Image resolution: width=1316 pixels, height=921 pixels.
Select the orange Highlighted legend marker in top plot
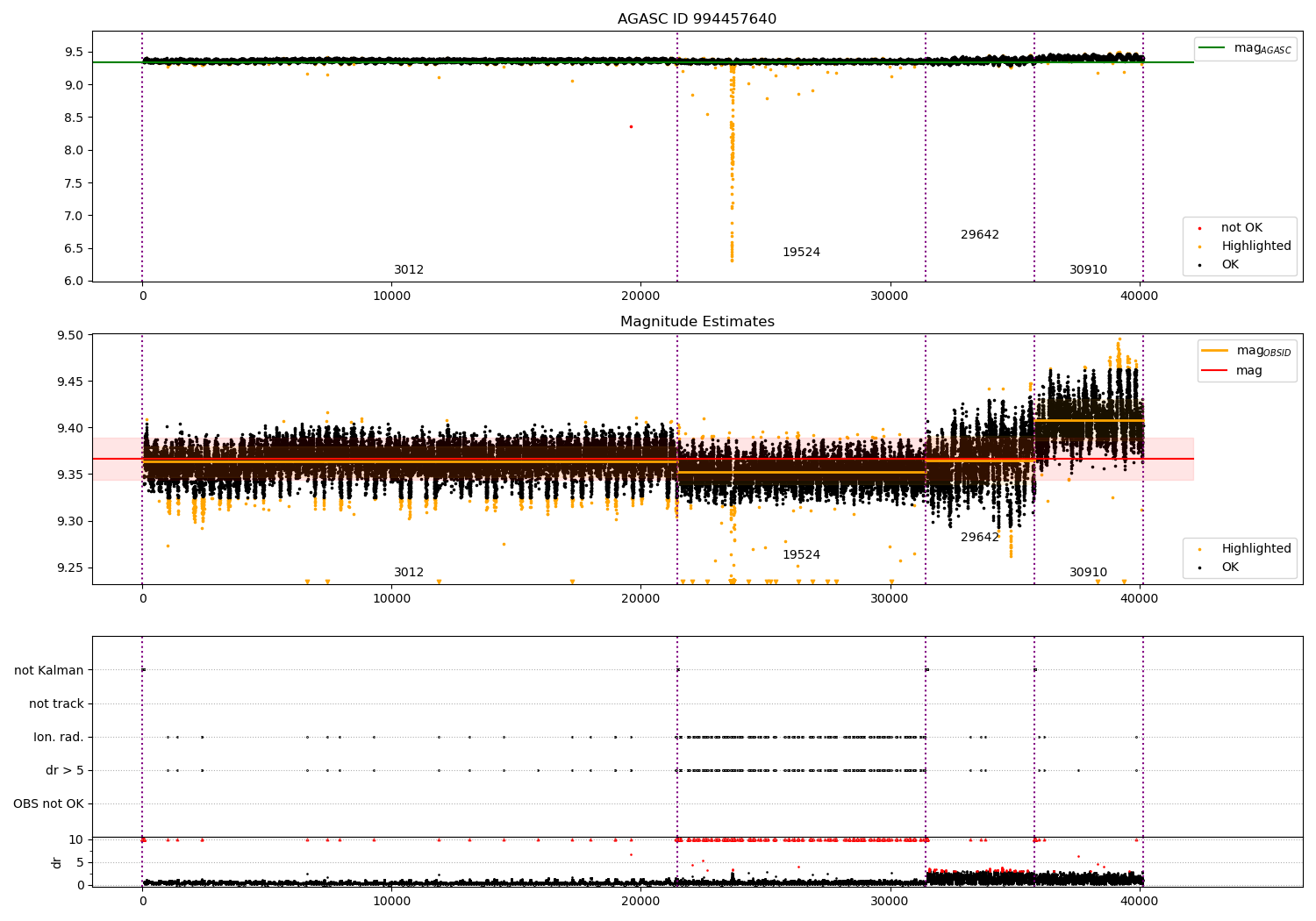(x=1199, y=246)
